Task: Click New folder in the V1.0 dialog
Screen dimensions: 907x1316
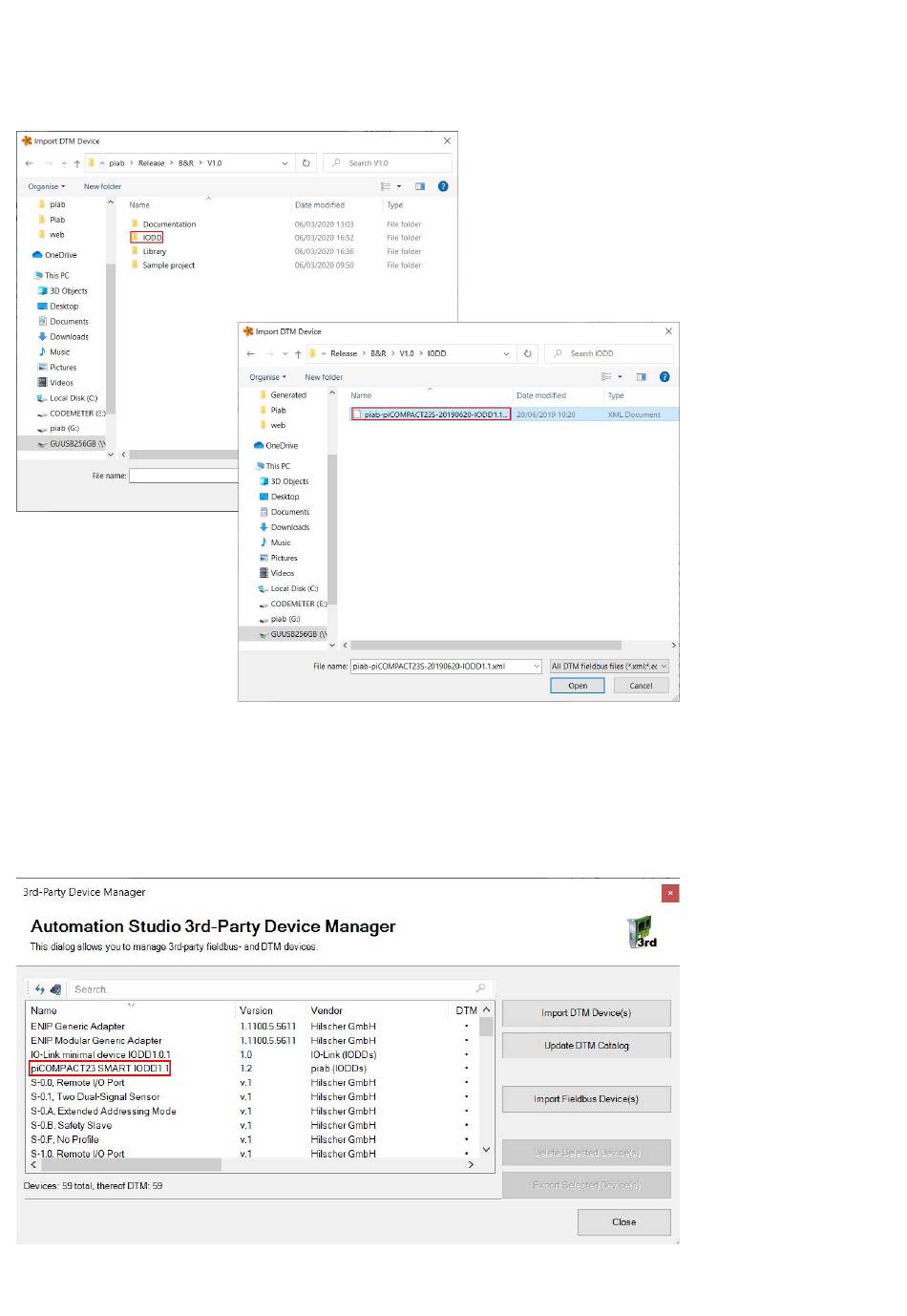Action: tap(102, 186)
